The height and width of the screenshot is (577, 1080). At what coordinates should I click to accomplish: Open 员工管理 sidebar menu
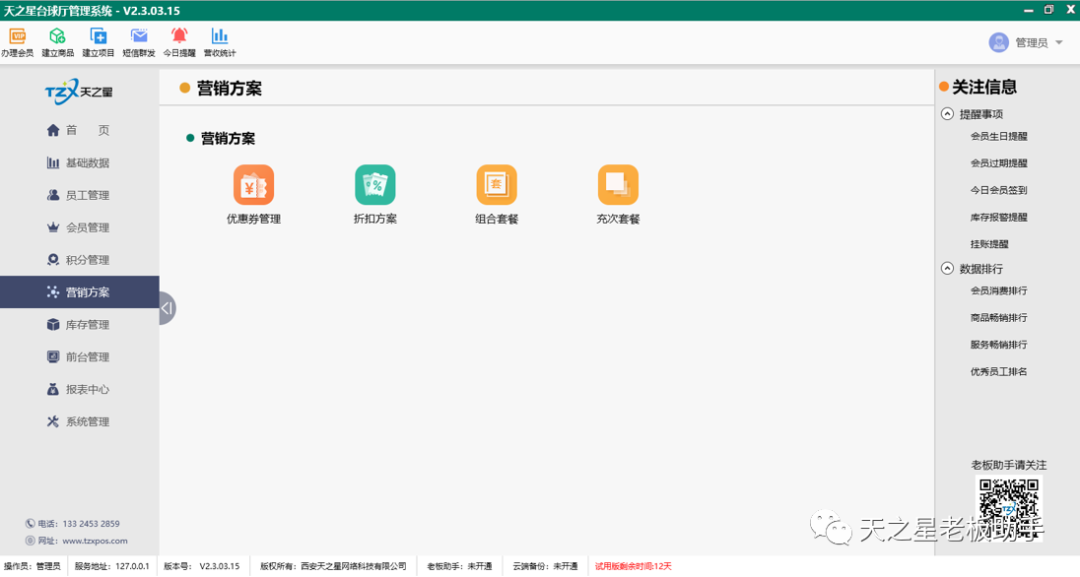78,195
